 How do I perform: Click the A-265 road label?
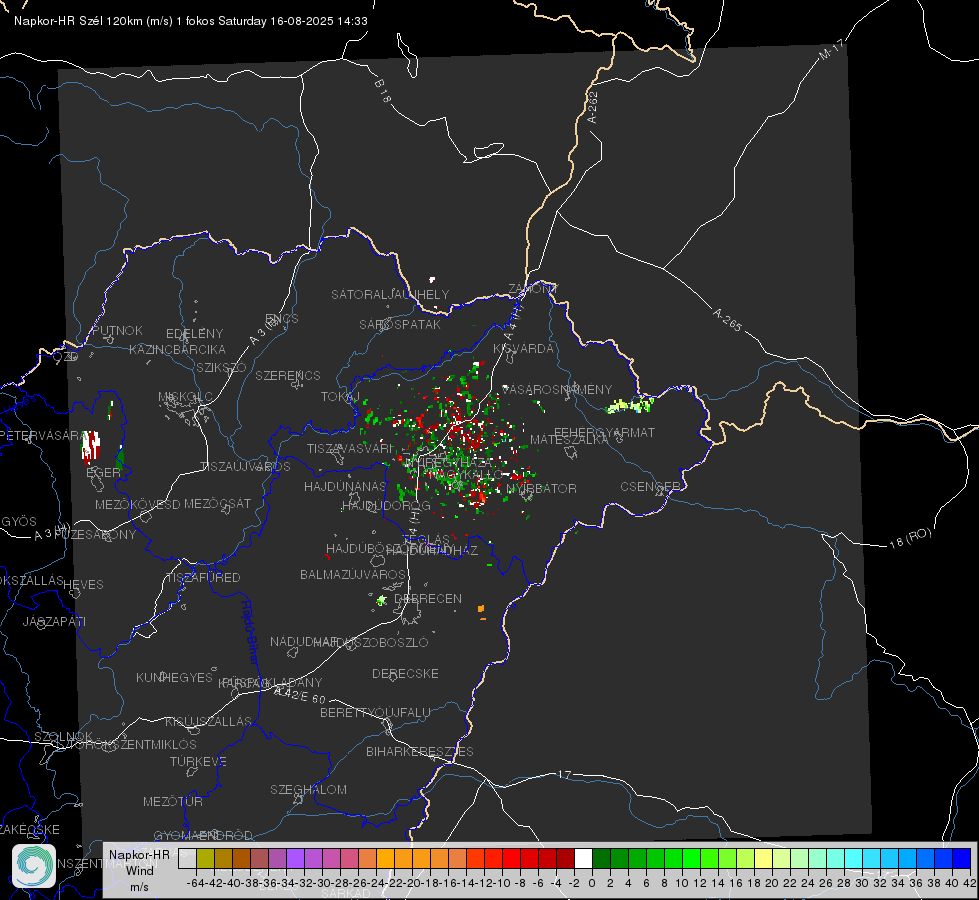pyautogui.click(x=727, y=320)
